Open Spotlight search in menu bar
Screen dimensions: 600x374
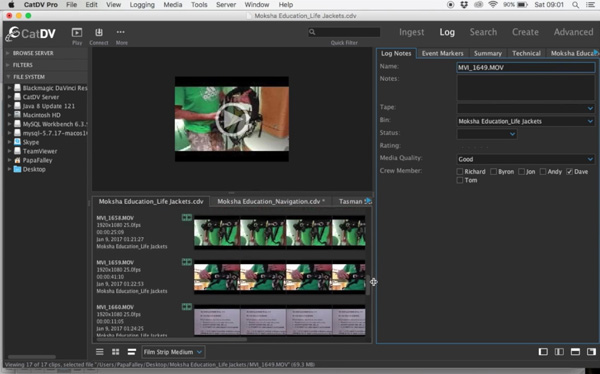click(575, 5)
